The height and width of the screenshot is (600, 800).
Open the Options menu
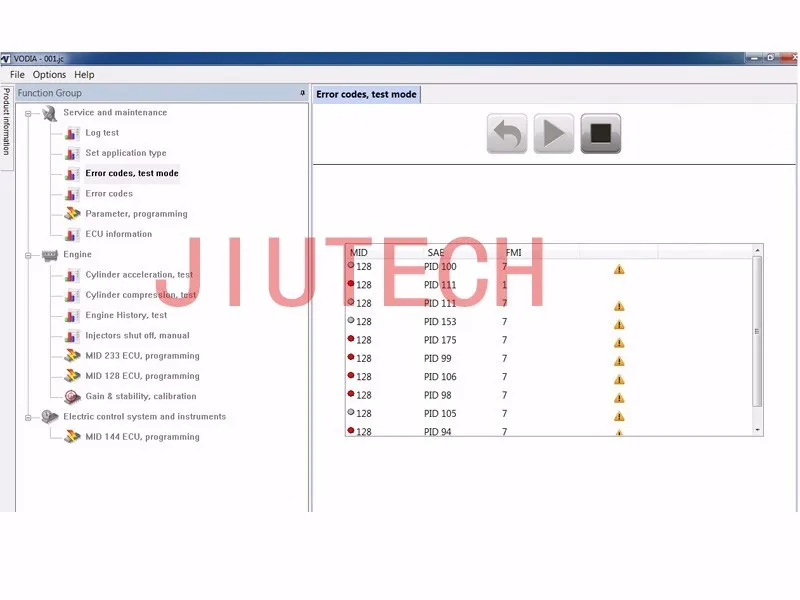point(49,74)
